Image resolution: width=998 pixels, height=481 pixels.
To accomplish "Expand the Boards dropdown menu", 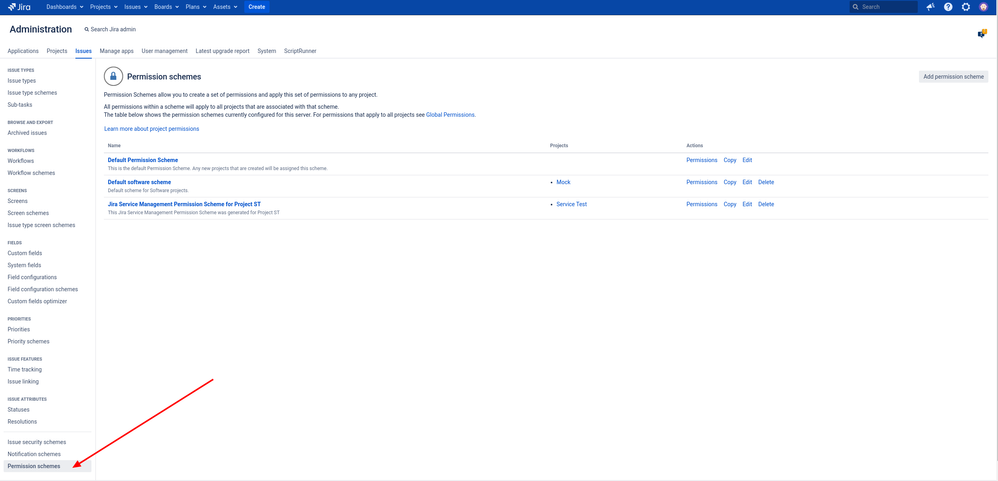I will point(167,6).
